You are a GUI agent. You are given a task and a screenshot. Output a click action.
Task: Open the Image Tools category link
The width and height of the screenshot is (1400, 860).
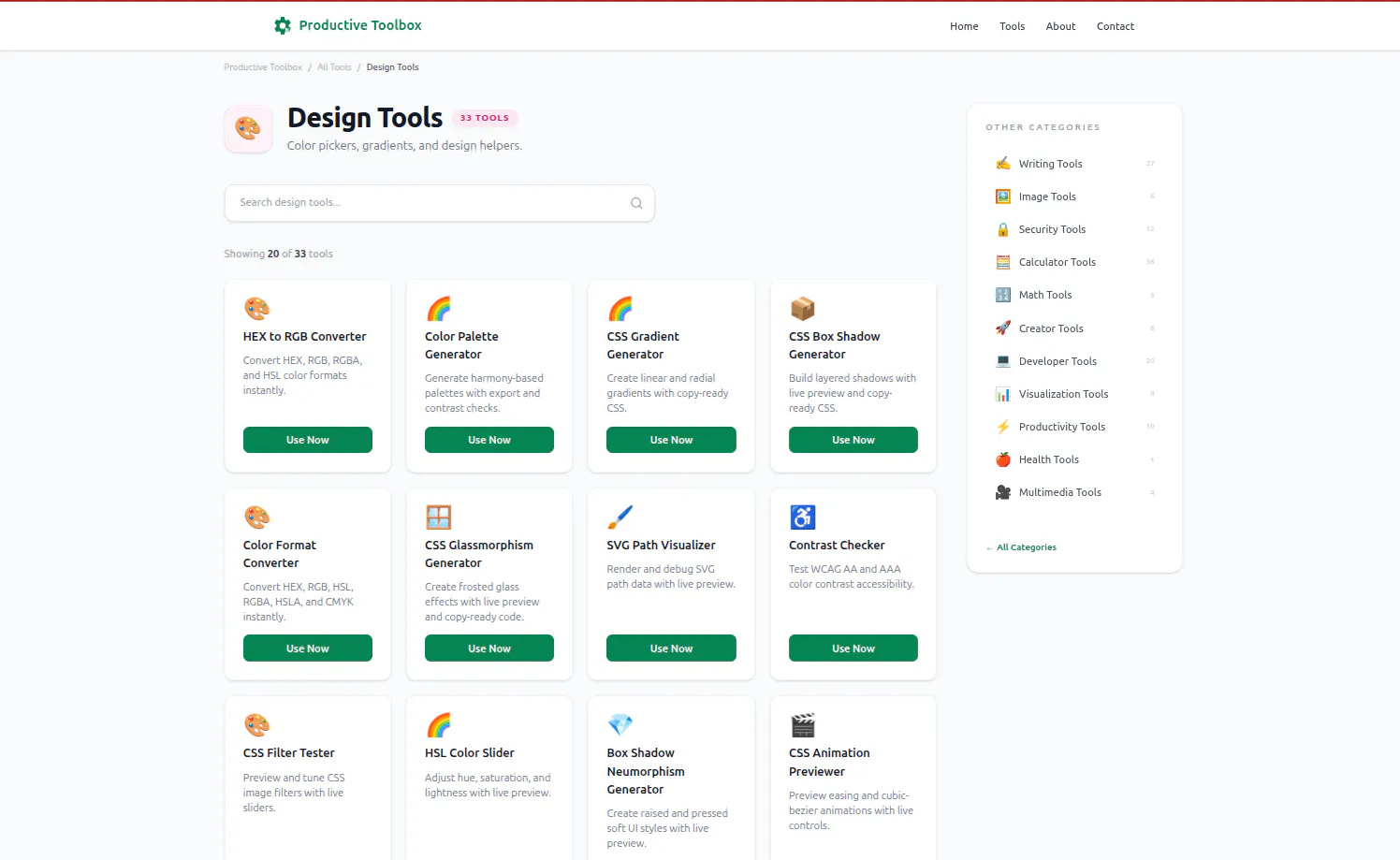pyautogui.click(x=1074, y=197)
